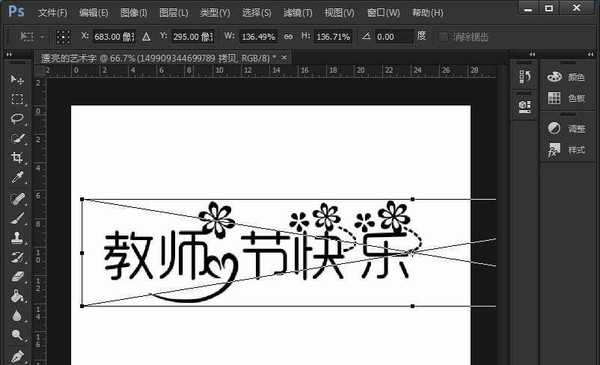Open the Help (帮助) menu
Image resolution: width=600 pixels, height=365 pixels.
click(427, 13)
